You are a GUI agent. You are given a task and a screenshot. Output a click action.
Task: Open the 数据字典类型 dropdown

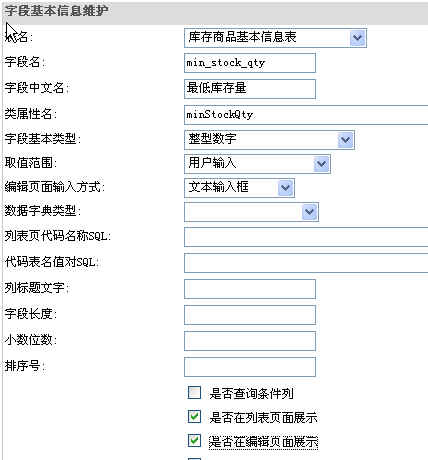click(309, 212)
